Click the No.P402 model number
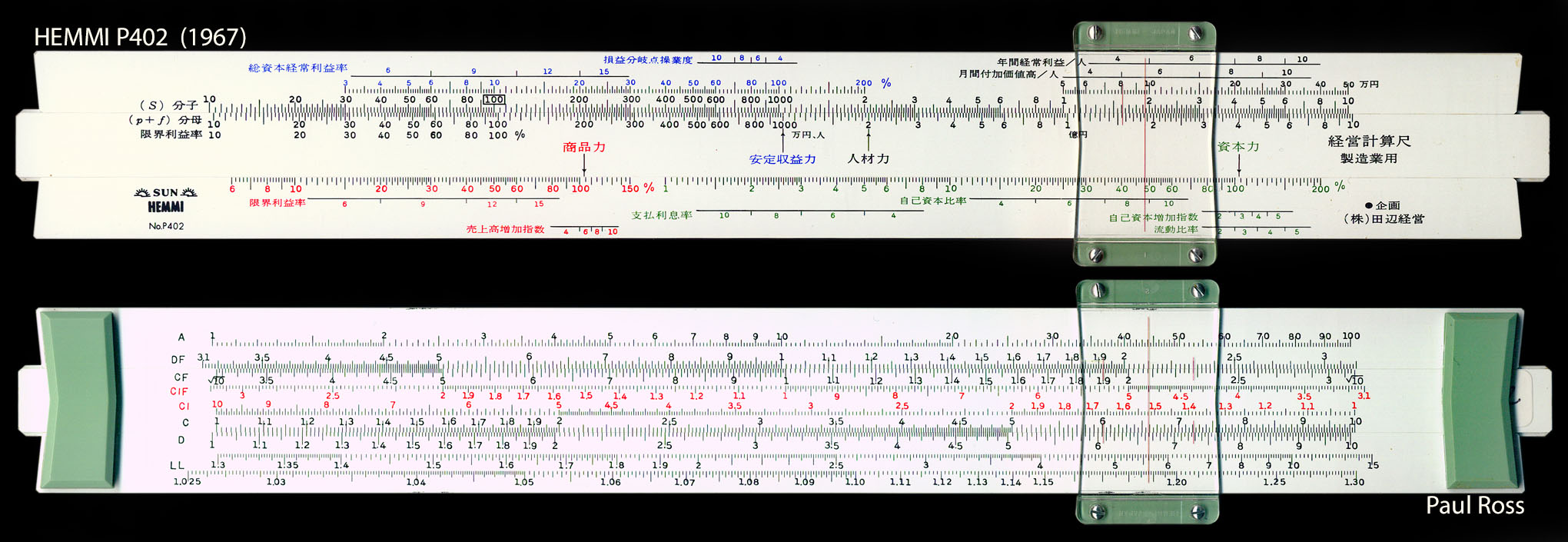This screenshot has width=1568, height=542. [x=166, y=226]
